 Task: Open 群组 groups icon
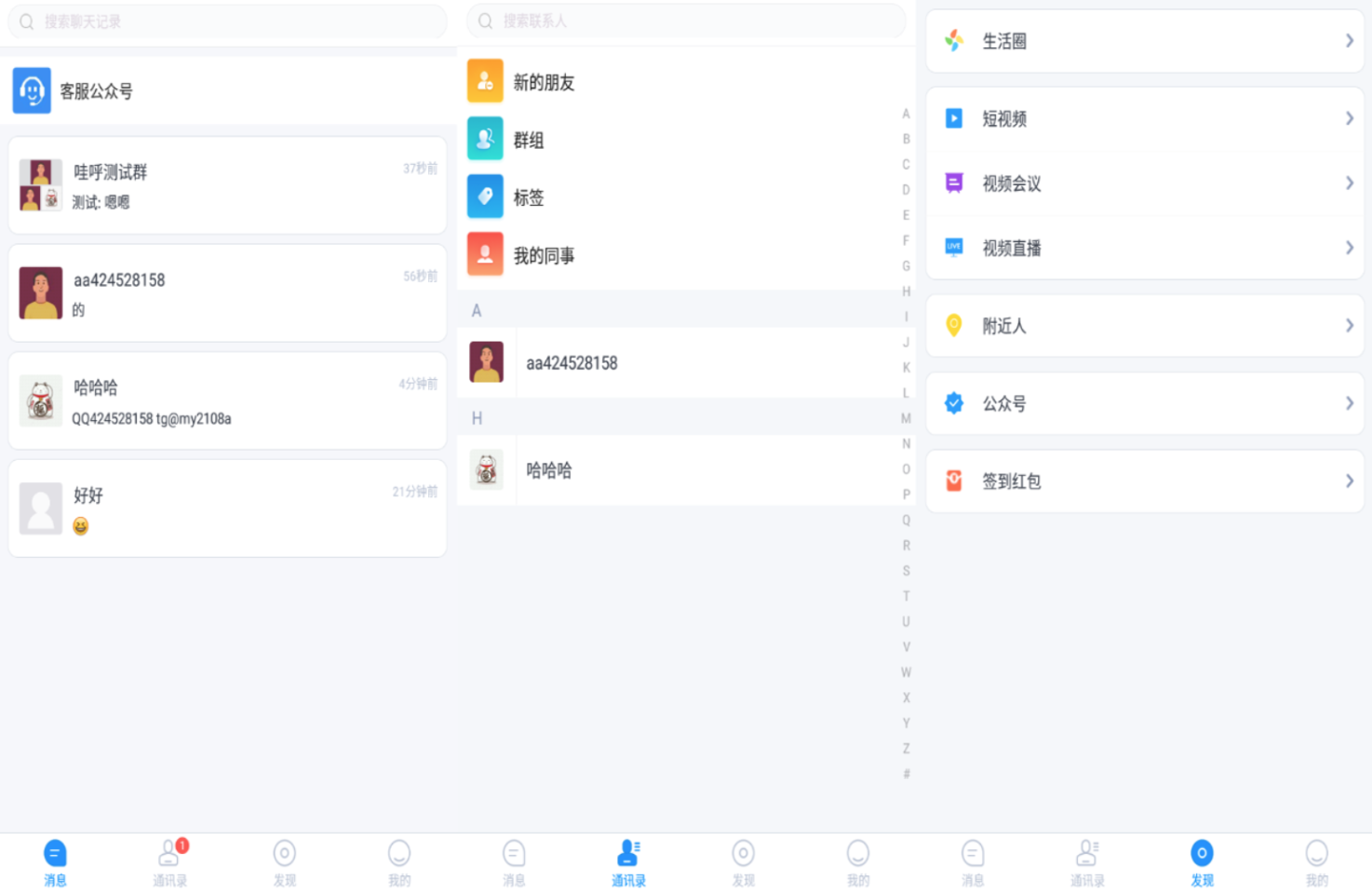tap(485, 140)
